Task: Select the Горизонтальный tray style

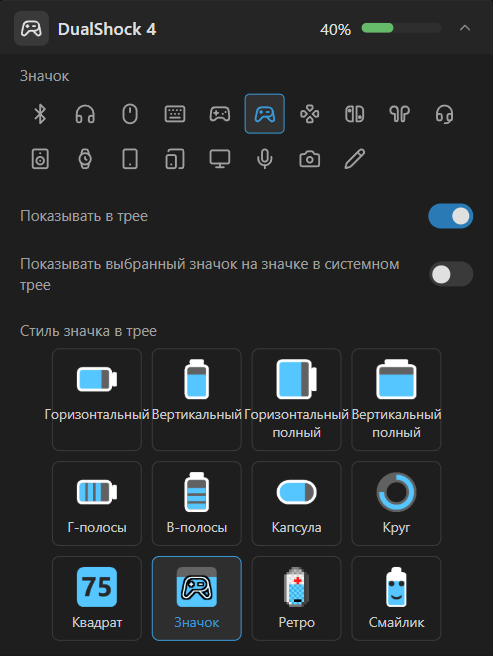Action: click(97, 400)
